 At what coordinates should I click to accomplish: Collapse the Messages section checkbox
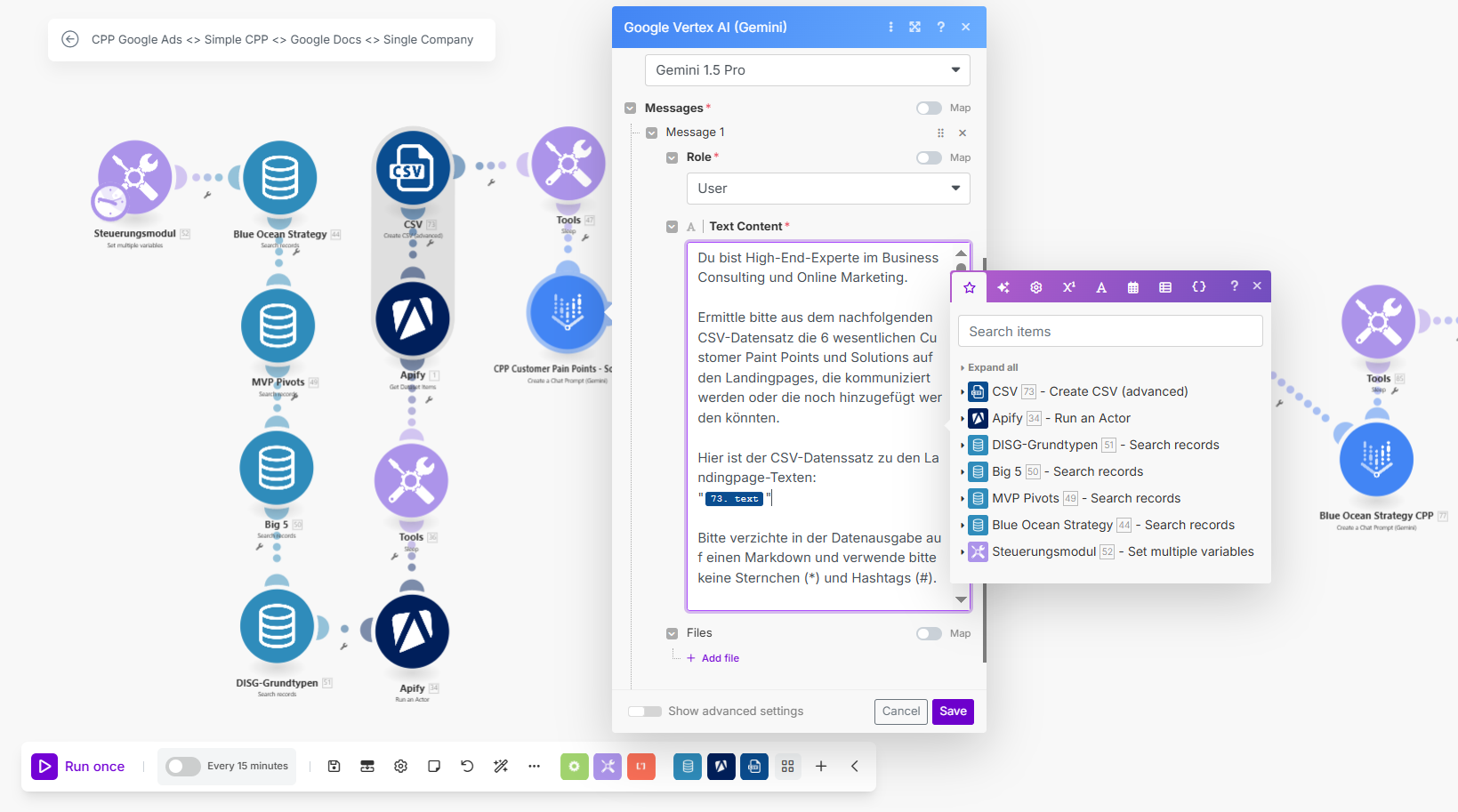click(x=630, y=108)
